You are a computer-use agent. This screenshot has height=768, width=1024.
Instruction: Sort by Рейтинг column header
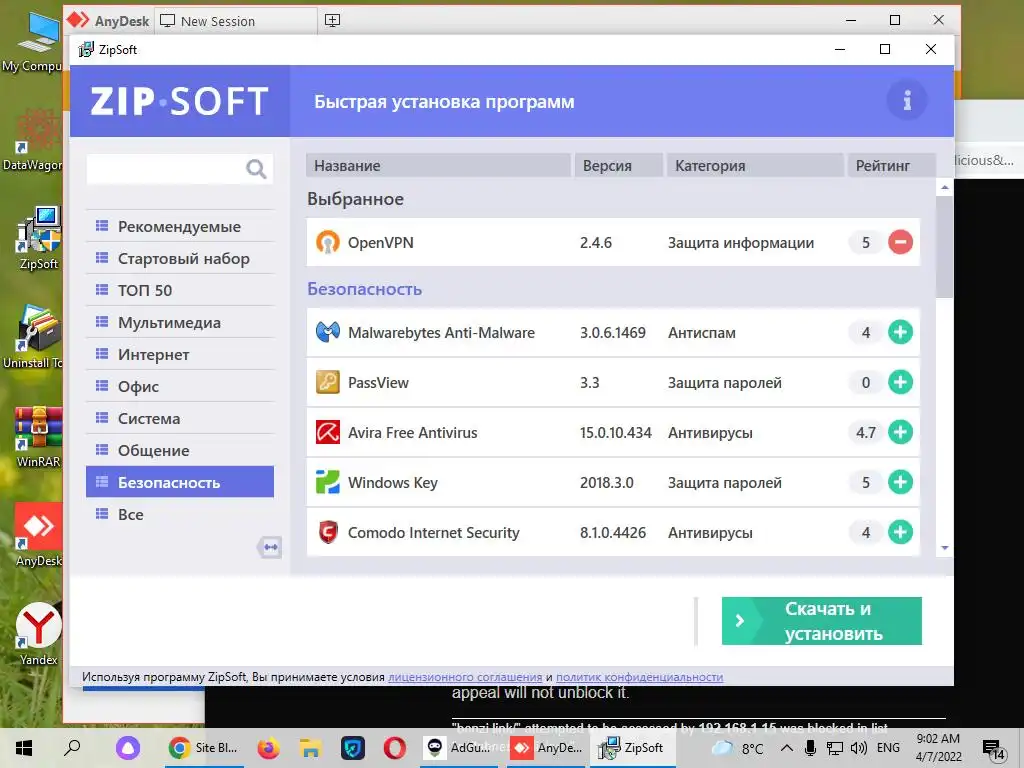tap(891, 165)
